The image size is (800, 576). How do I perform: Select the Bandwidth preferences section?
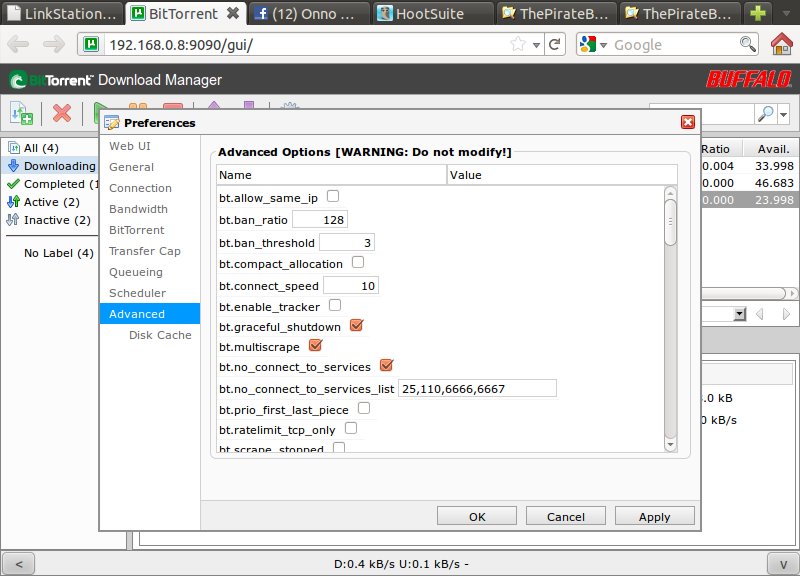pos(138,209)
